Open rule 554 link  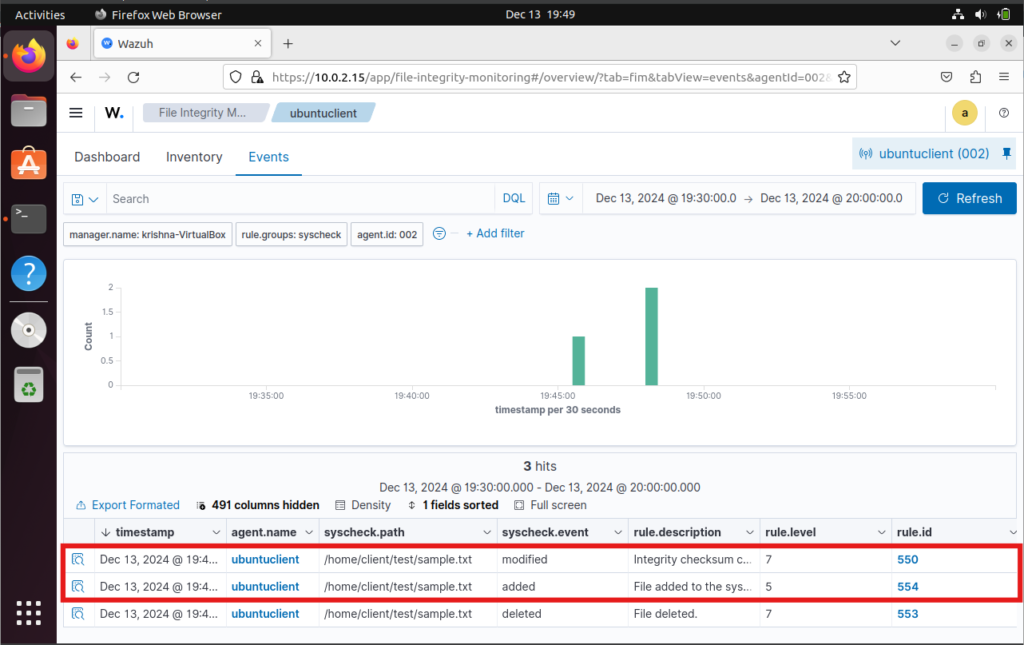click(x=907, y=586)
